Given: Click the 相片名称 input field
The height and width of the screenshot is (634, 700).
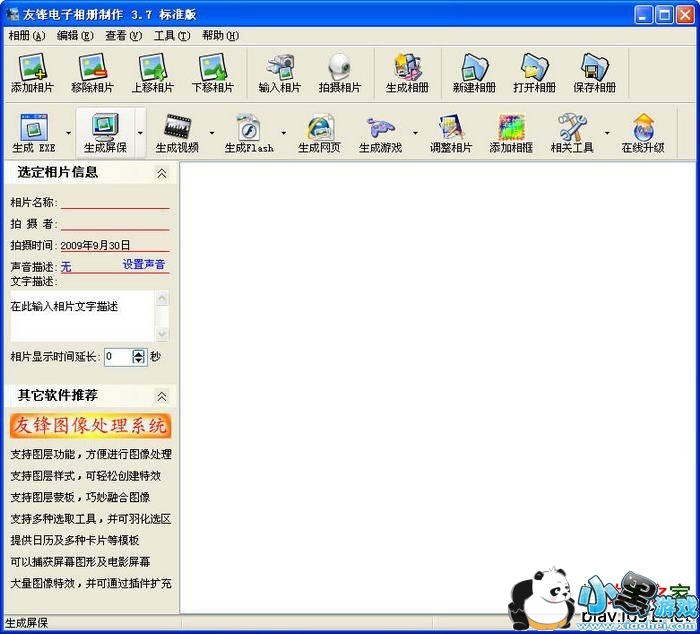Looking at the screenshot, I should tap(115, 202).
